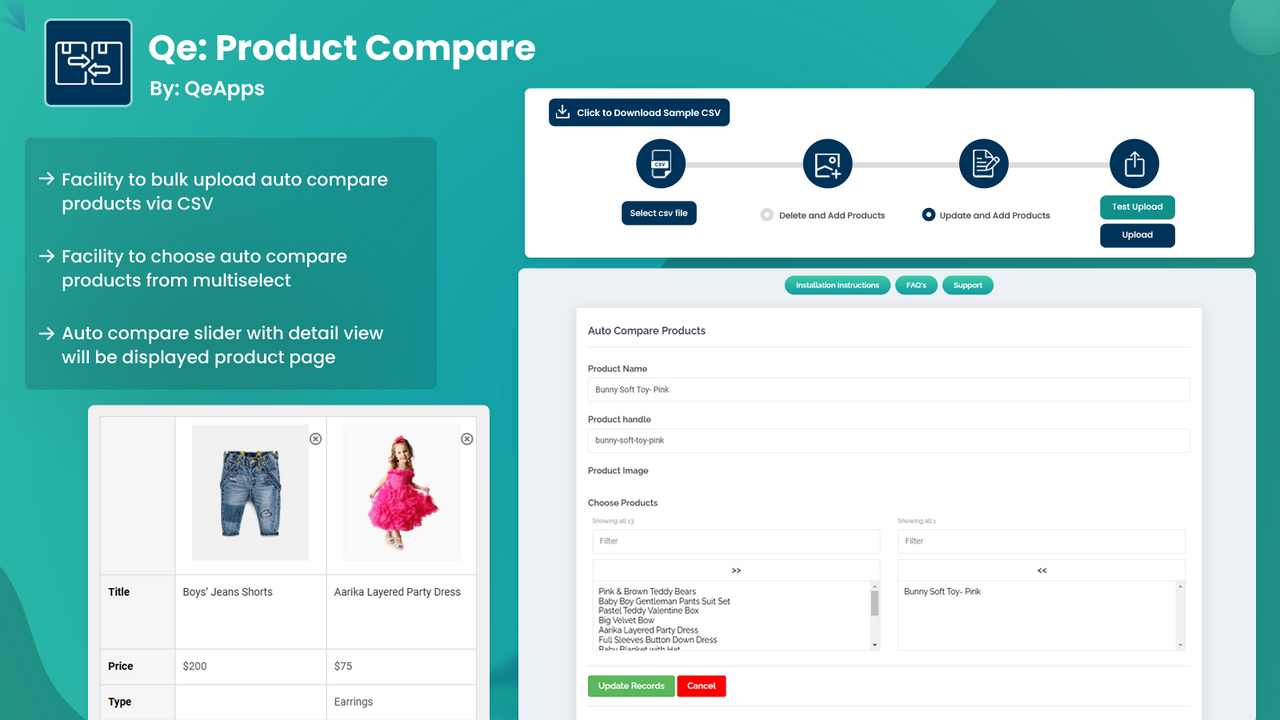The image size is (1280, 720).
Task: Click the upload arrow step icon
Action: click(1134, 163)
